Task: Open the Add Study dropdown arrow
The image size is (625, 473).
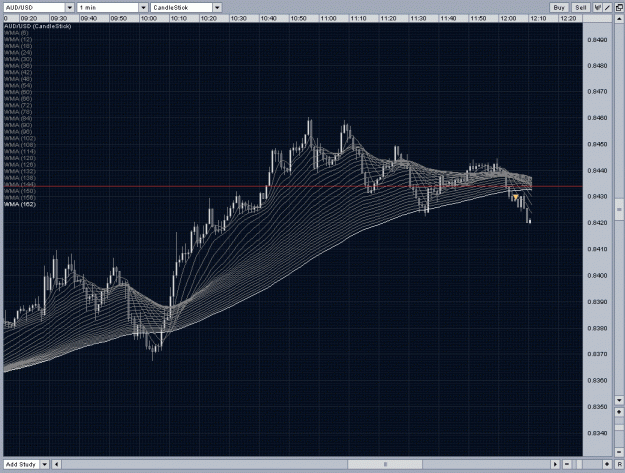Action: click(x=45, y=464)
